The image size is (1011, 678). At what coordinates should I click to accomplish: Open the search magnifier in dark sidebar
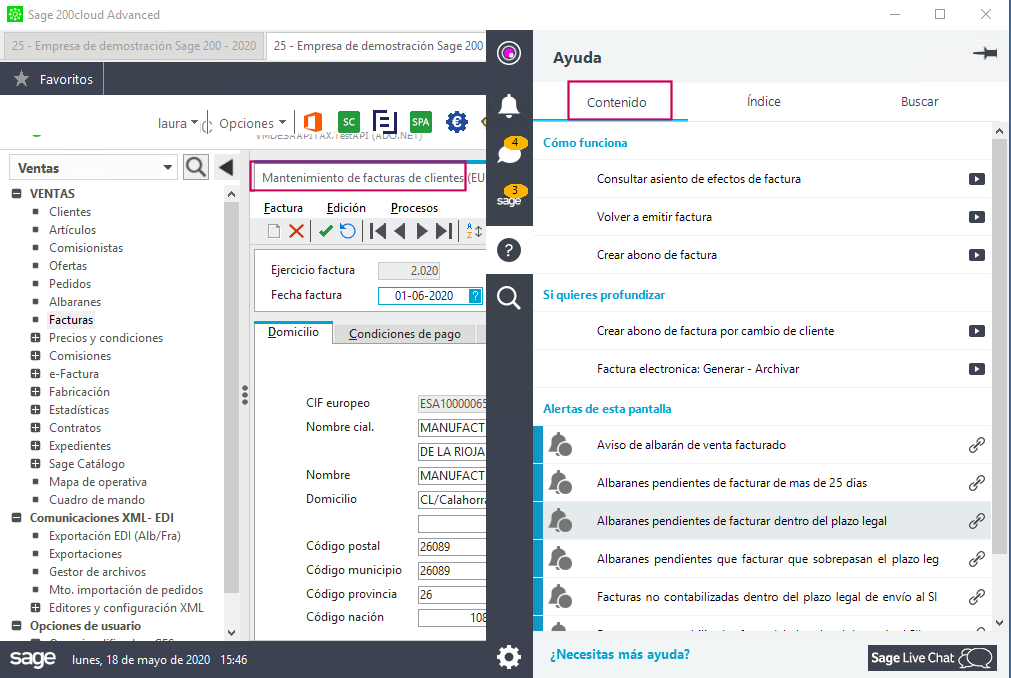509,298
